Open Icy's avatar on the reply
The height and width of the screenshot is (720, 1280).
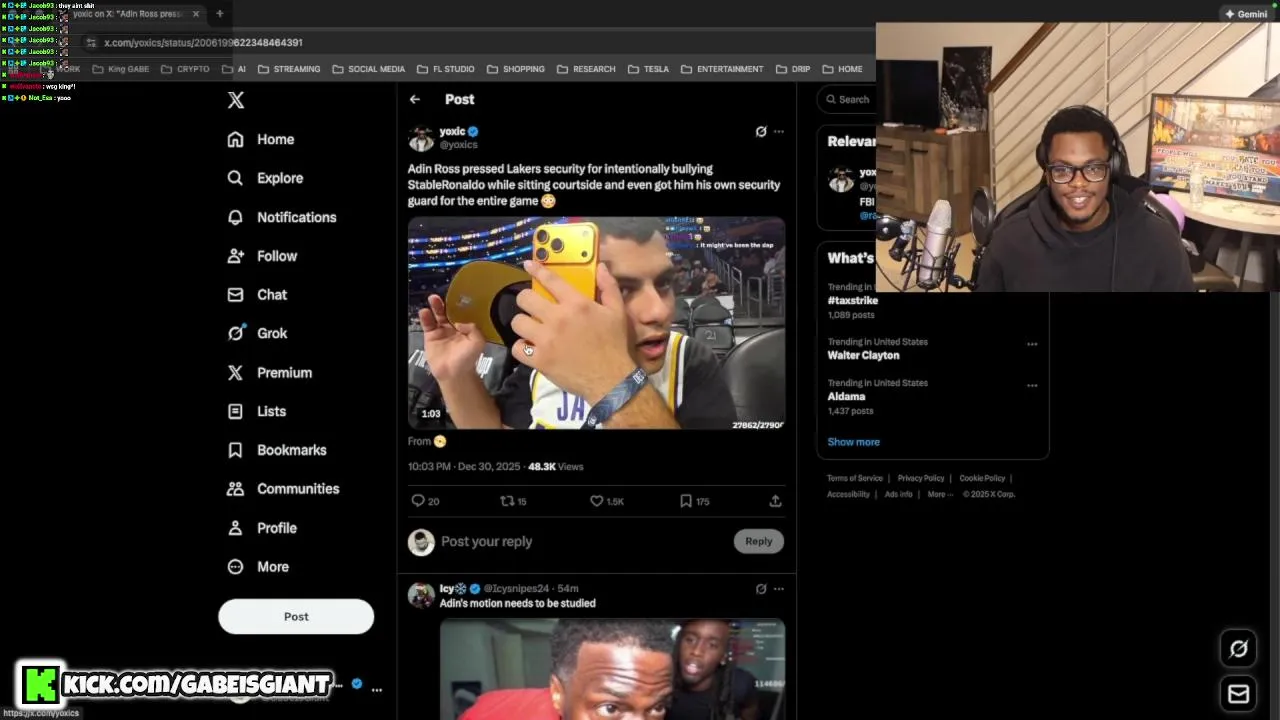[421, 595]
